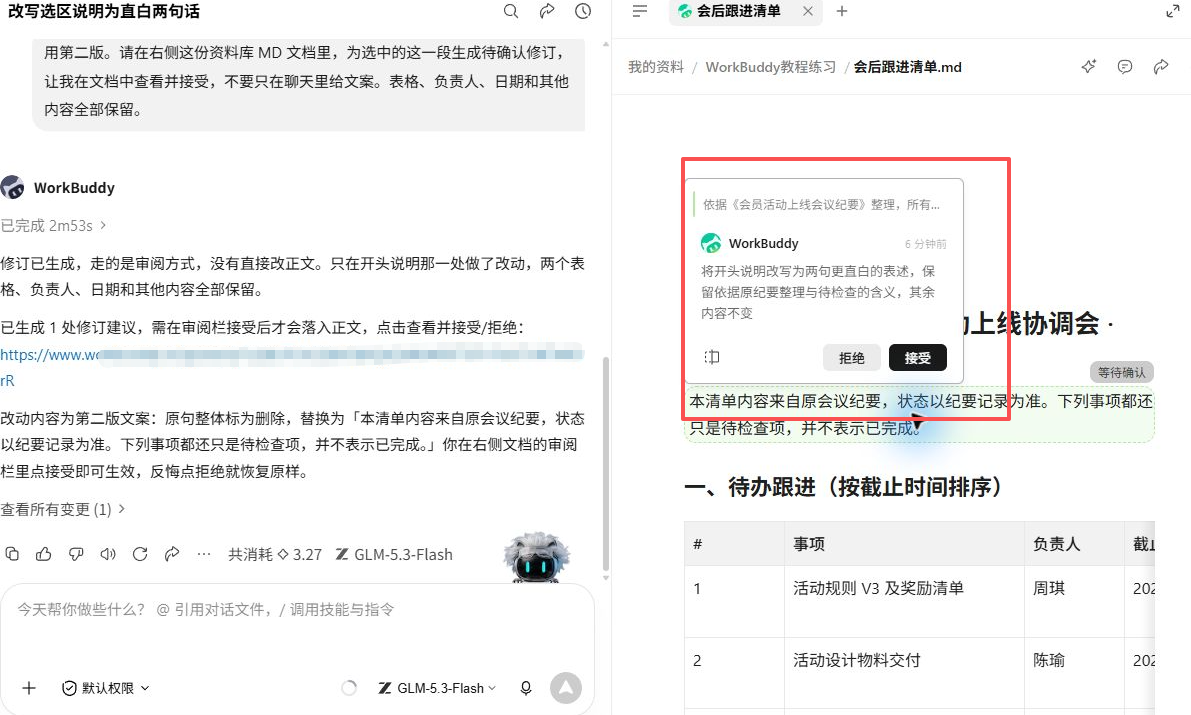Click the share arrow icon in chat header
The height and width of the screenshot is (715, 1191).
[547, 11]
